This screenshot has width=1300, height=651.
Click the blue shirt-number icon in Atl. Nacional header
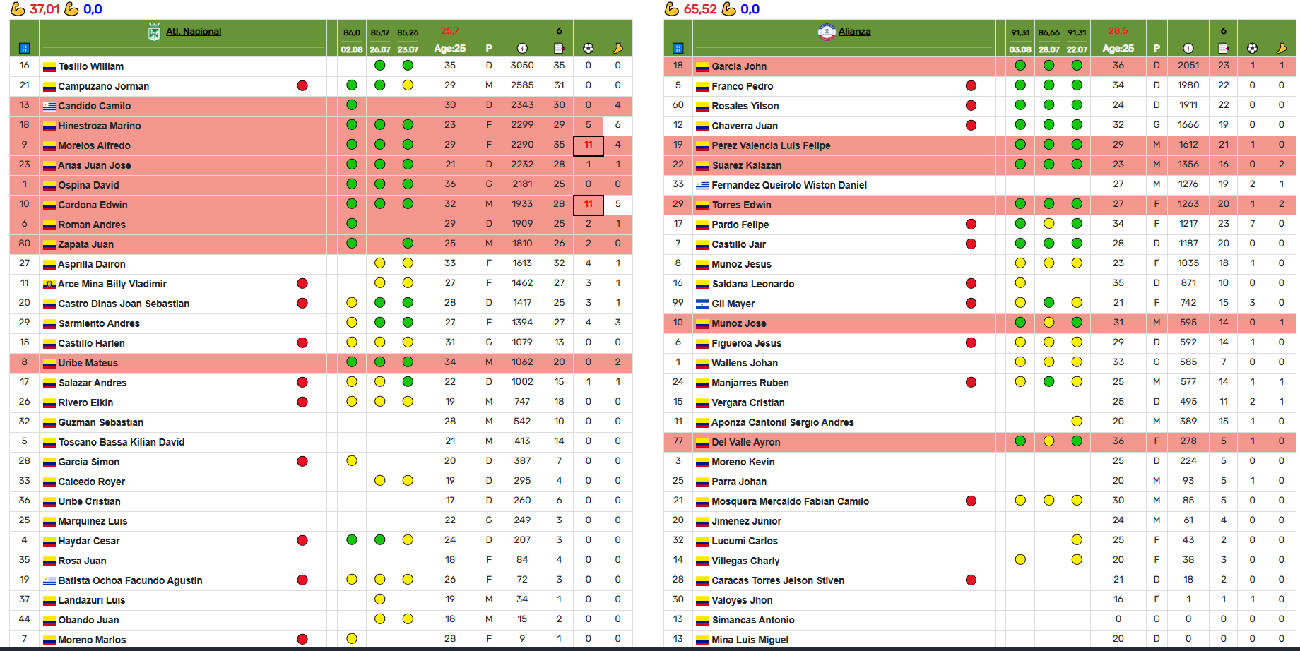pyautogui.click(x=24, y=48)
